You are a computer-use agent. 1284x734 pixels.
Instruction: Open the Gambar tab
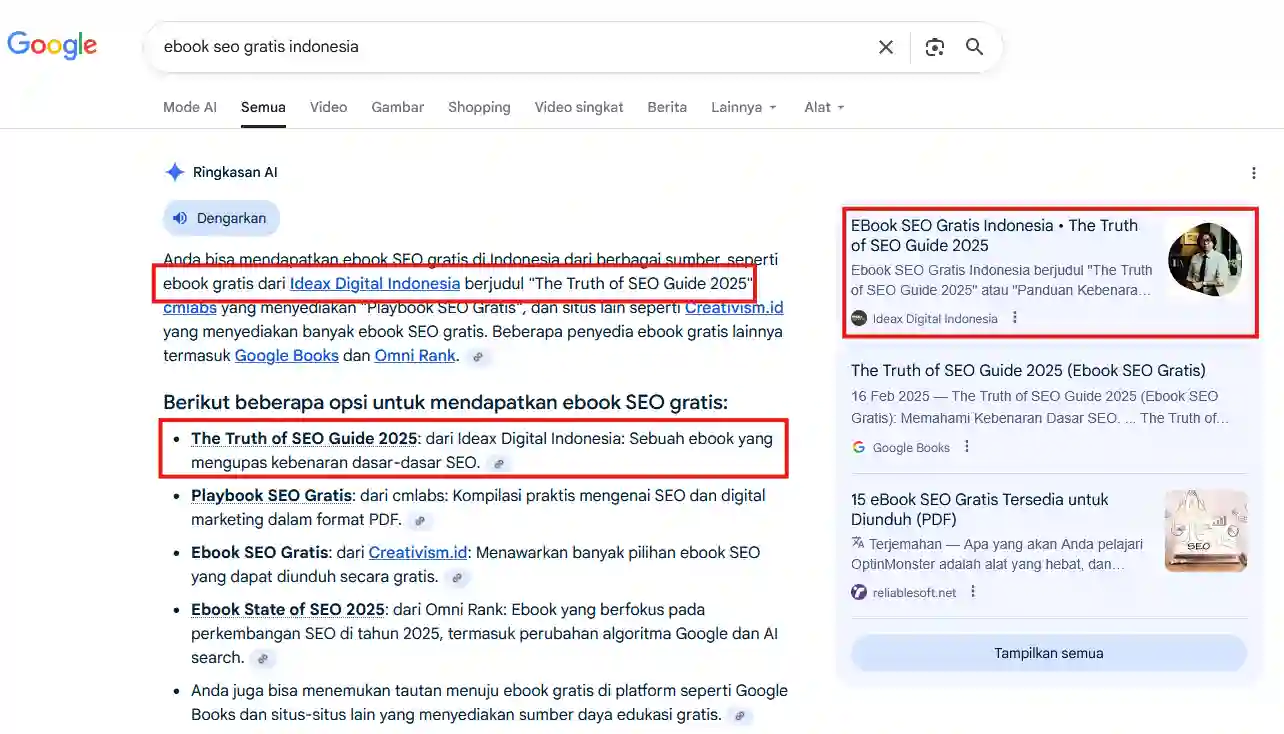[398, 107]
